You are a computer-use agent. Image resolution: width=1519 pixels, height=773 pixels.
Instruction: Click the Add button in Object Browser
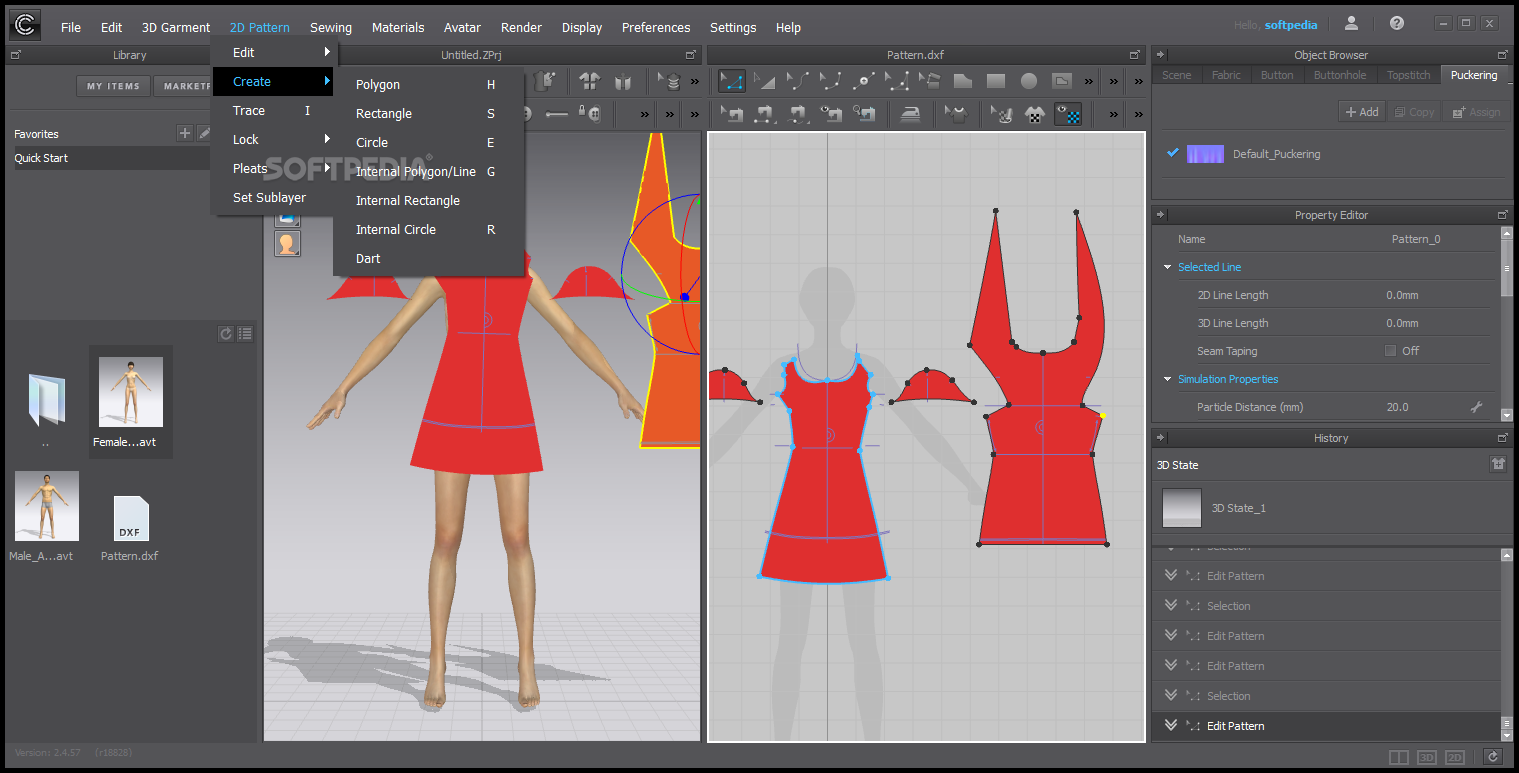point(1362,112)
